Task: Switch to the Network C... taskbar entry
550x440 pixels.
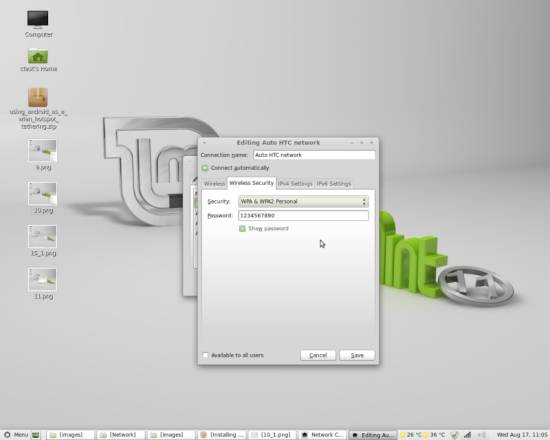Action: pyautogui.click(x=323, y=435)
